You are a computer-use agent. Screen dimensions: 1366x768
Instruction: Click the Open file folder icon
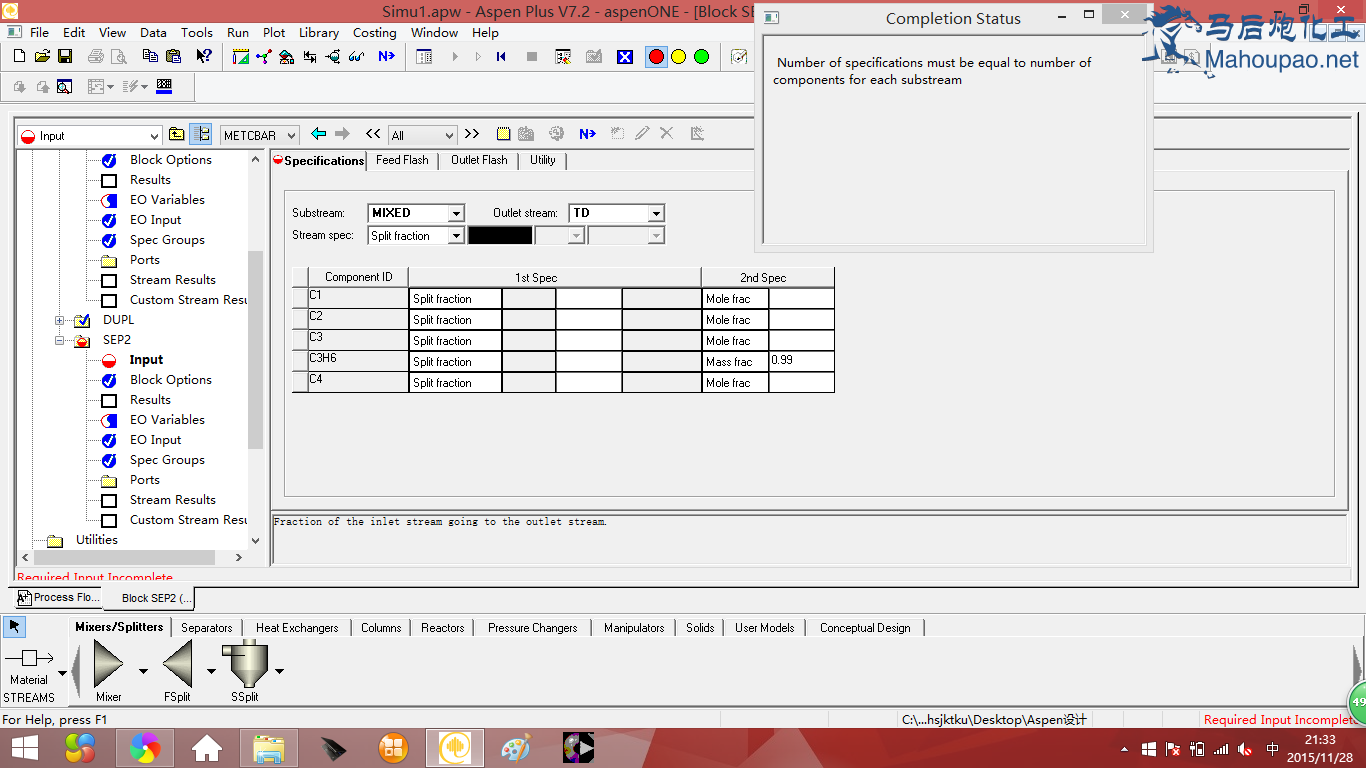[x=43, y=57]
